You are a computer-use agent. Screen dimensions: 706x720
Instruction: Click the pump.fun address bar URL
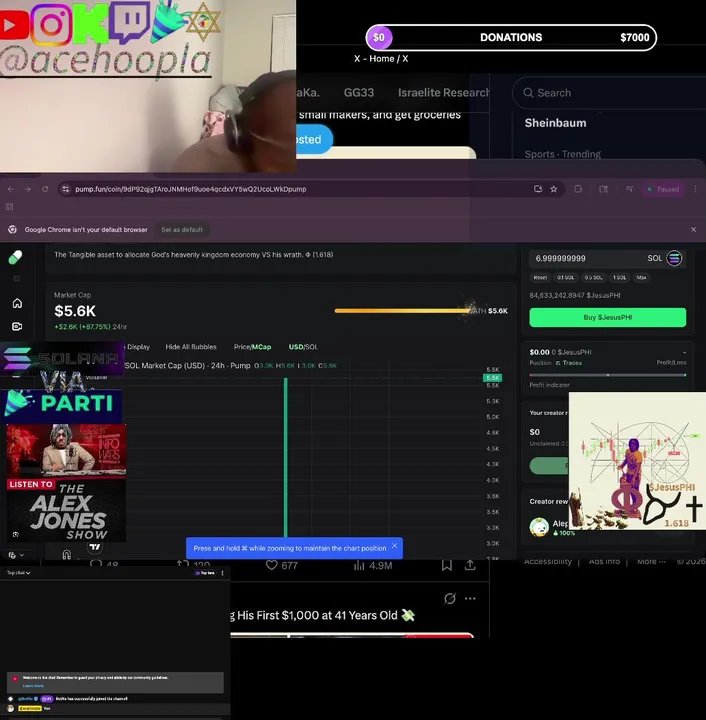pyautogui.click(x=191, y=189)
